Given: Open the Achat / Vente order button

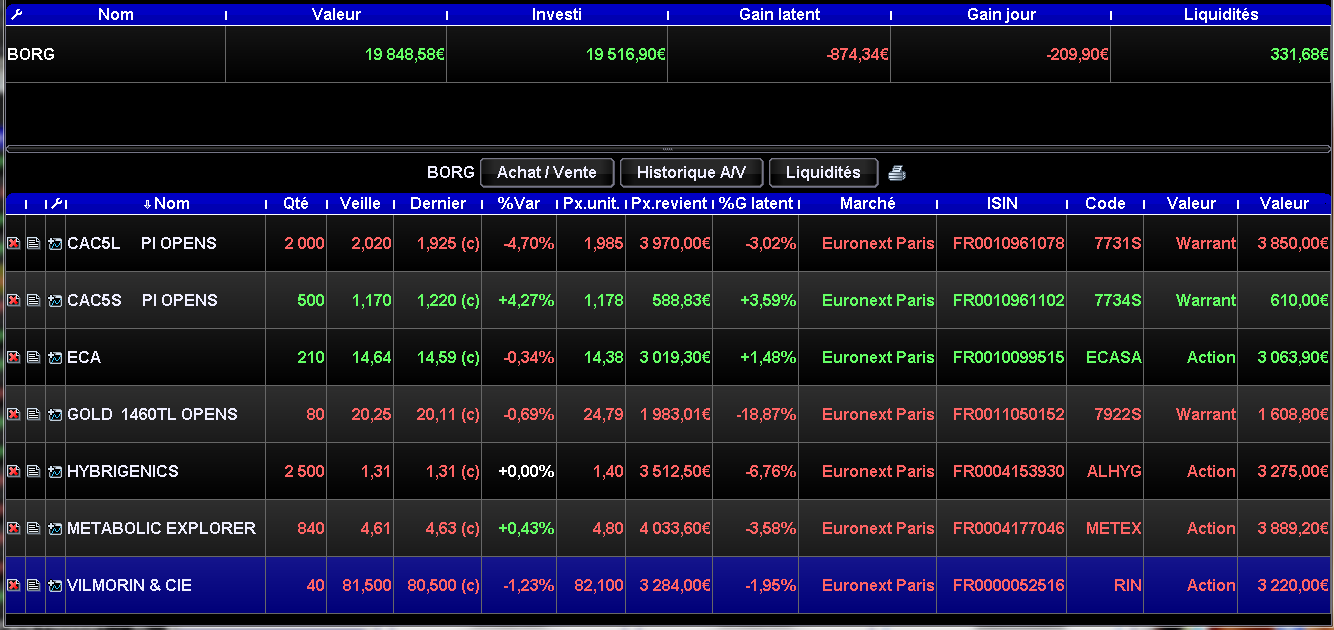Looking at the screenshot, I should 547,172.
